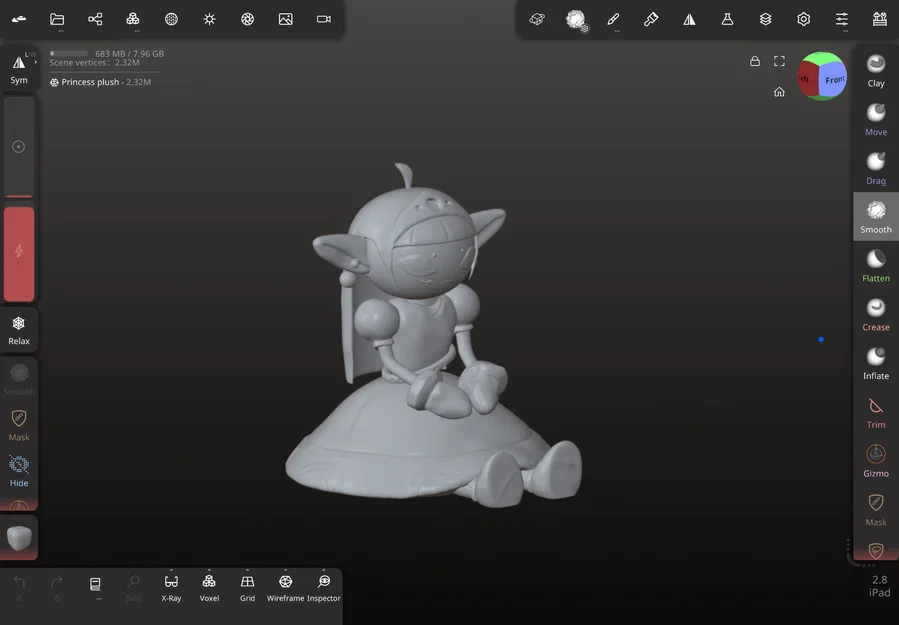Select the Crease tool
The height and width of the screenshot is (625, 899).
tap(875, 314)
